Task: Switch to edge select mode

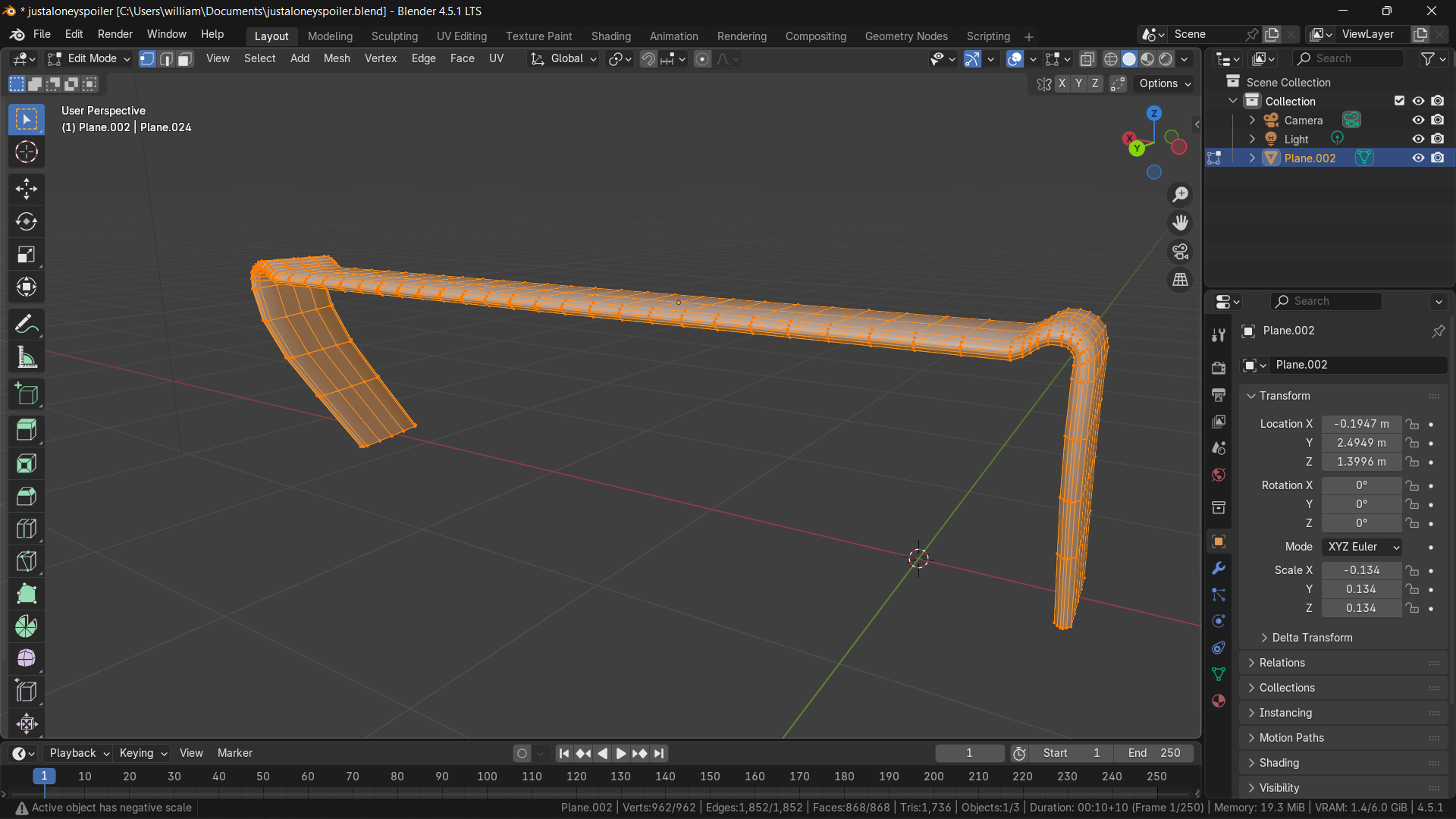Action: [166, 59]
